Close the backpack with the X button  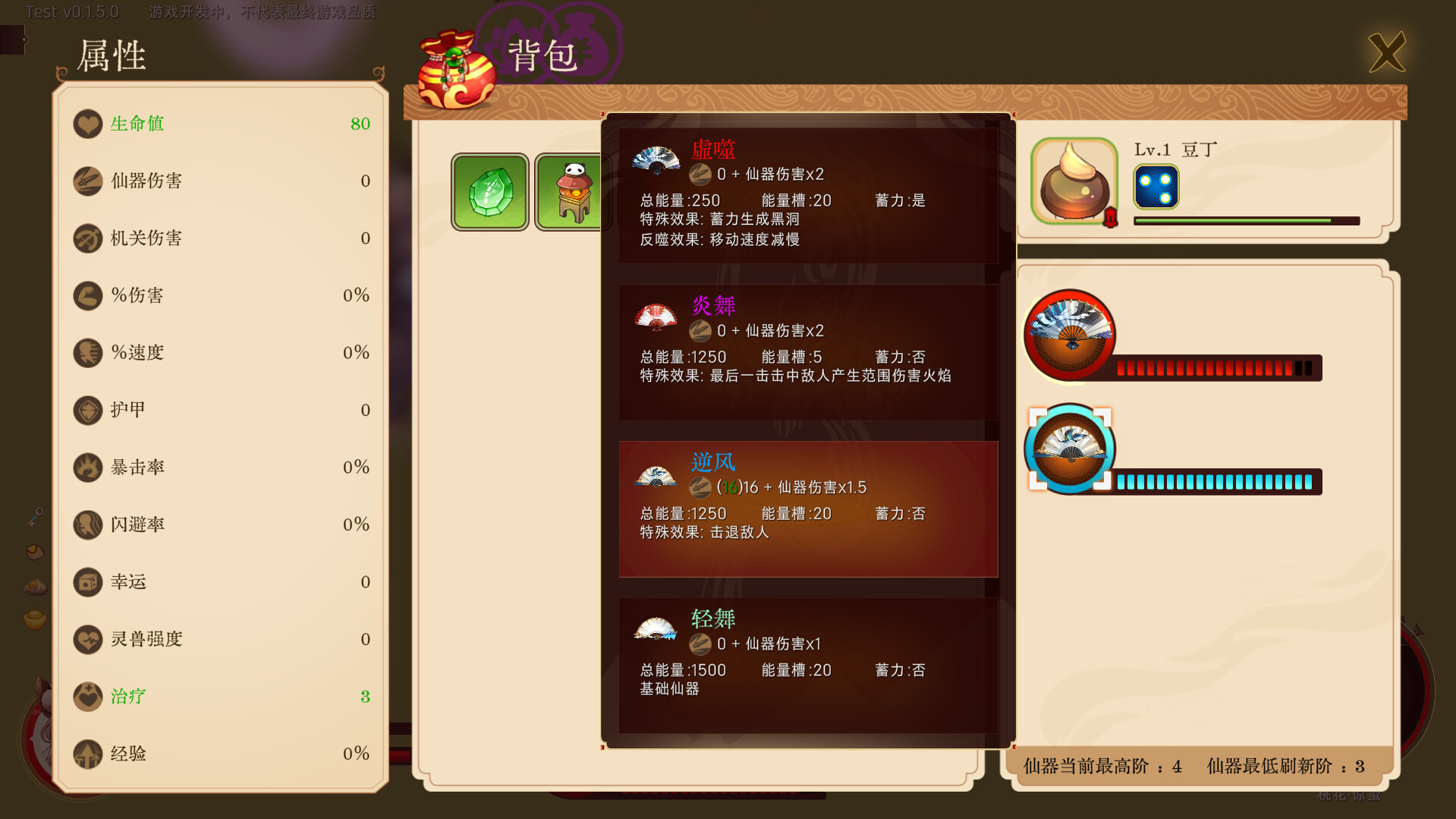(1387, 52)
